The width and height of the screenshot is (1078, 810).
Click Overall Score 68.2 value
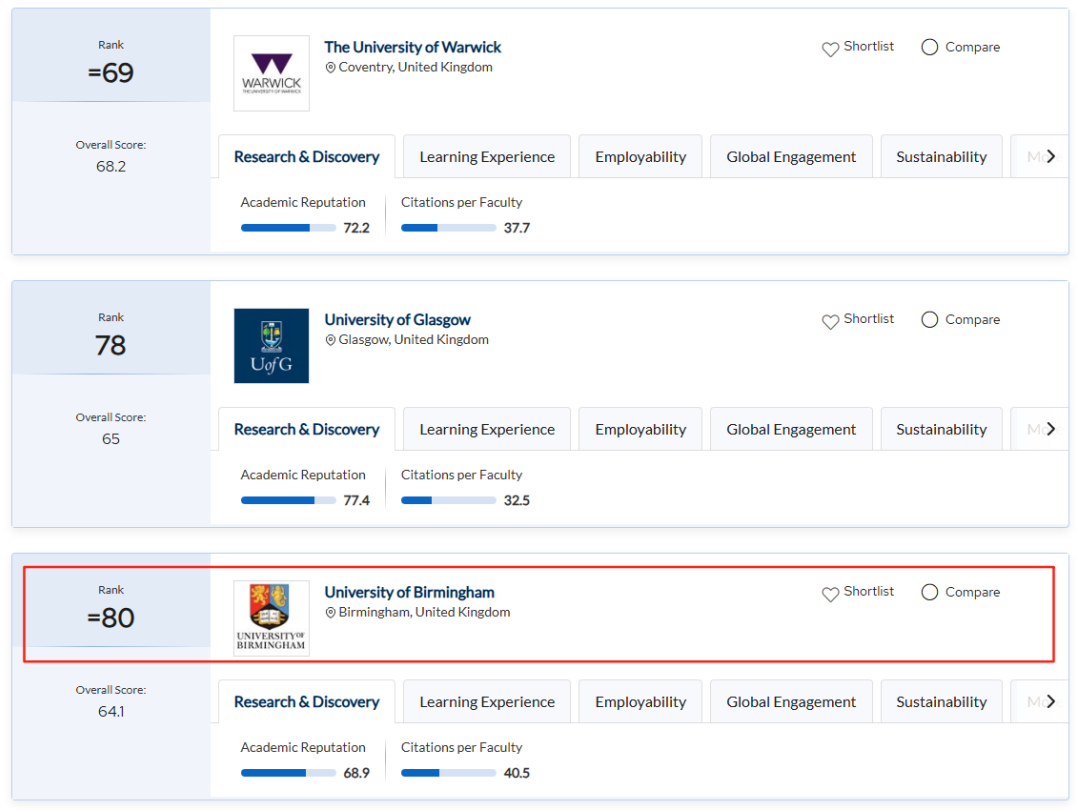point(111,166)
